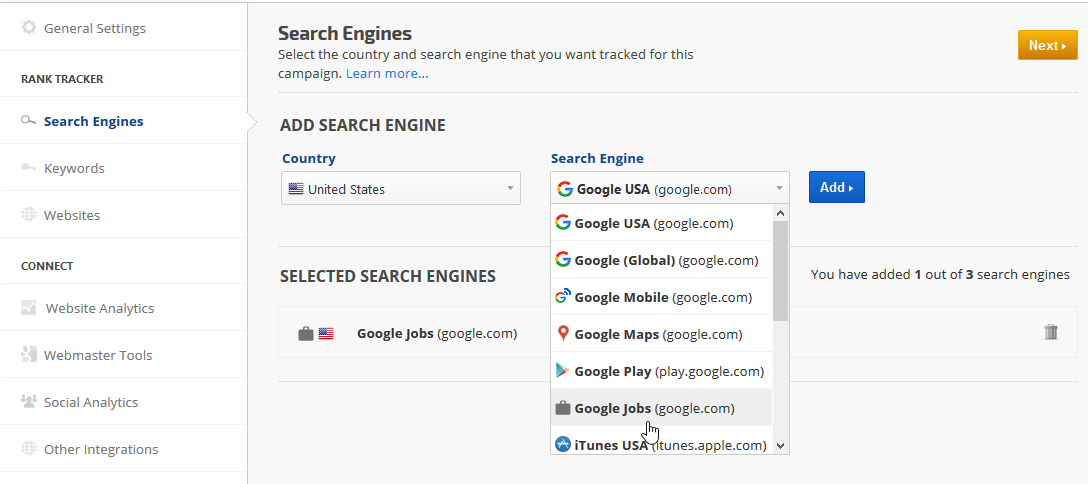
Task: Collapse the Search Engine dropdown arrow
Action: tap(779, 189)
